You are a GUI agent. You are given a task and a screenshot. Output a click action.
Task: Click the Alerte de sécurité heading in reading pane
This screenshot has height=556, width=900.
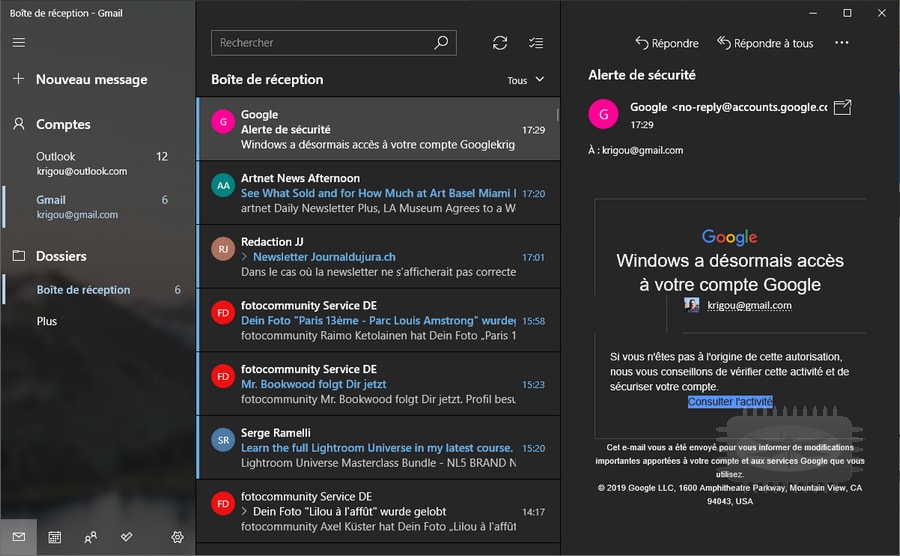[642, 75]
